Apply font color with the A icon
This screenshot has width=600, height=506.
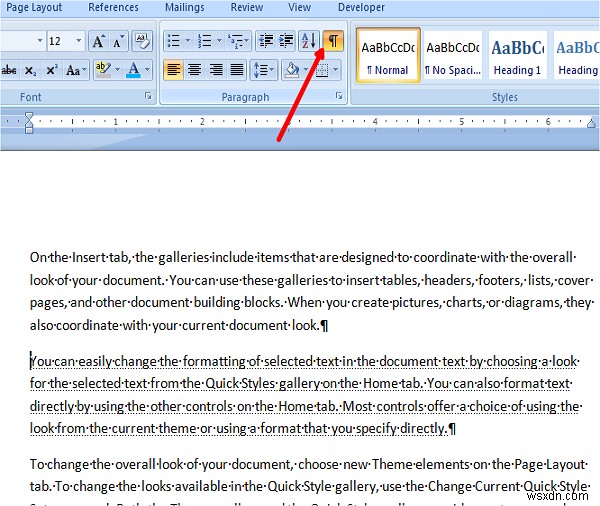[x=133, y=70]
